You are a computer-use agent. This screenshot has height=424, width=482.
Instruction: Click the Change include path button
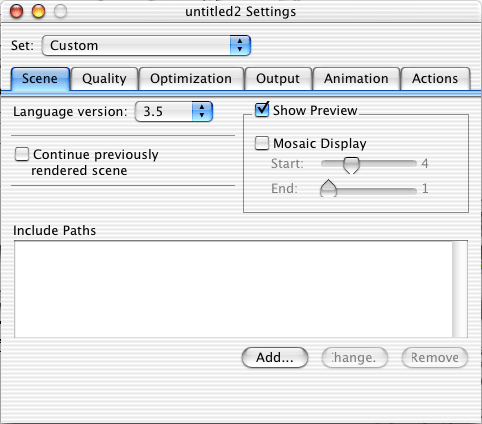click(x=355, y=358)
